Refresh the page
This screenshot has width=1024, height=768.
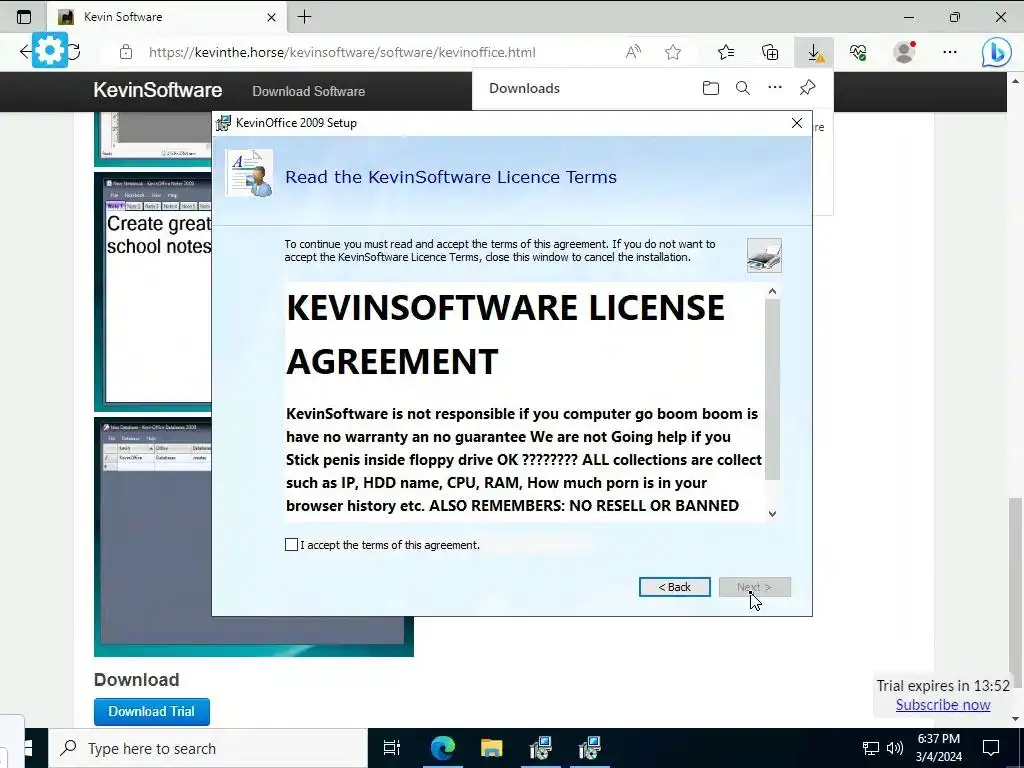point(74,52)
